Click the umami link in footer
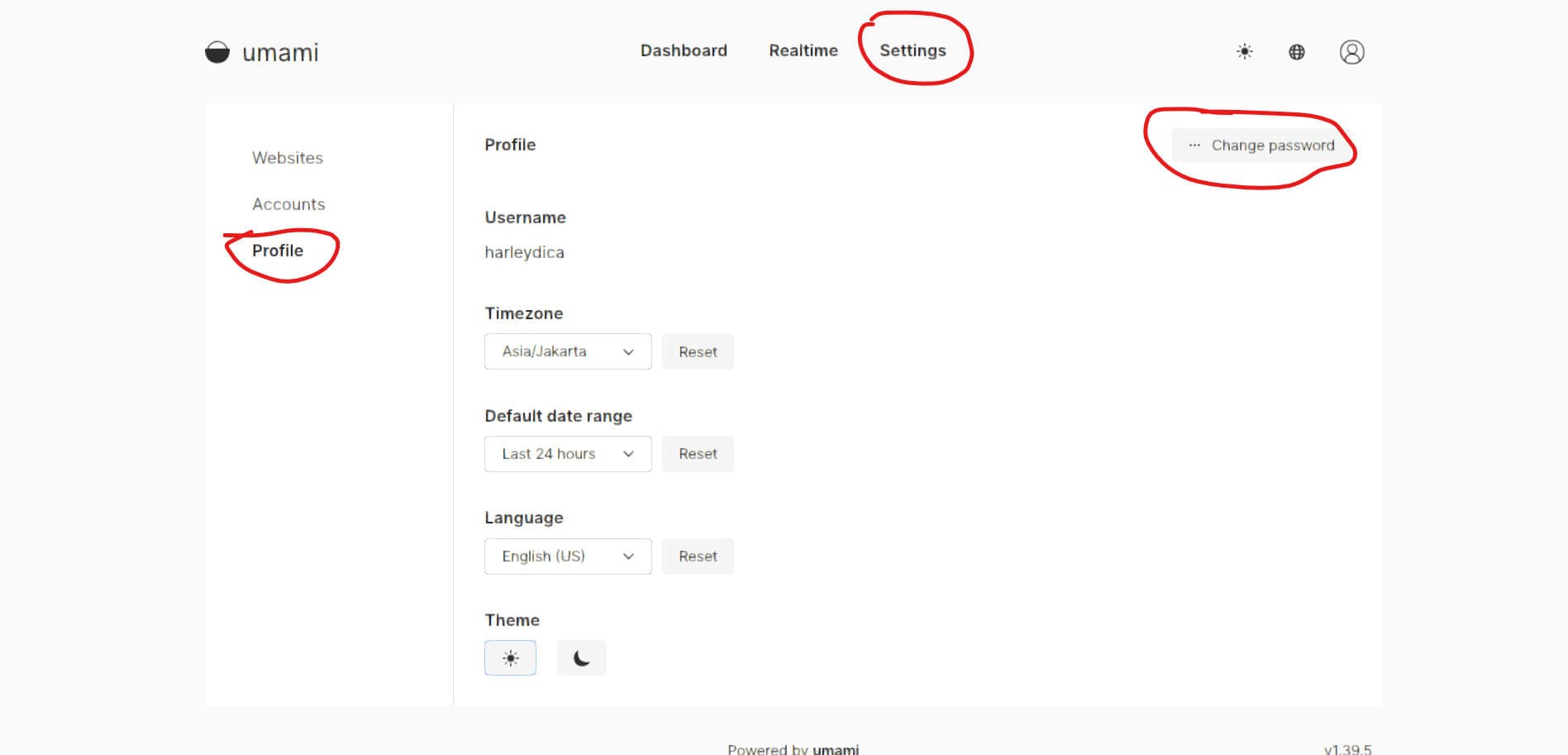 pyautogui.click(x=835, y=748)
